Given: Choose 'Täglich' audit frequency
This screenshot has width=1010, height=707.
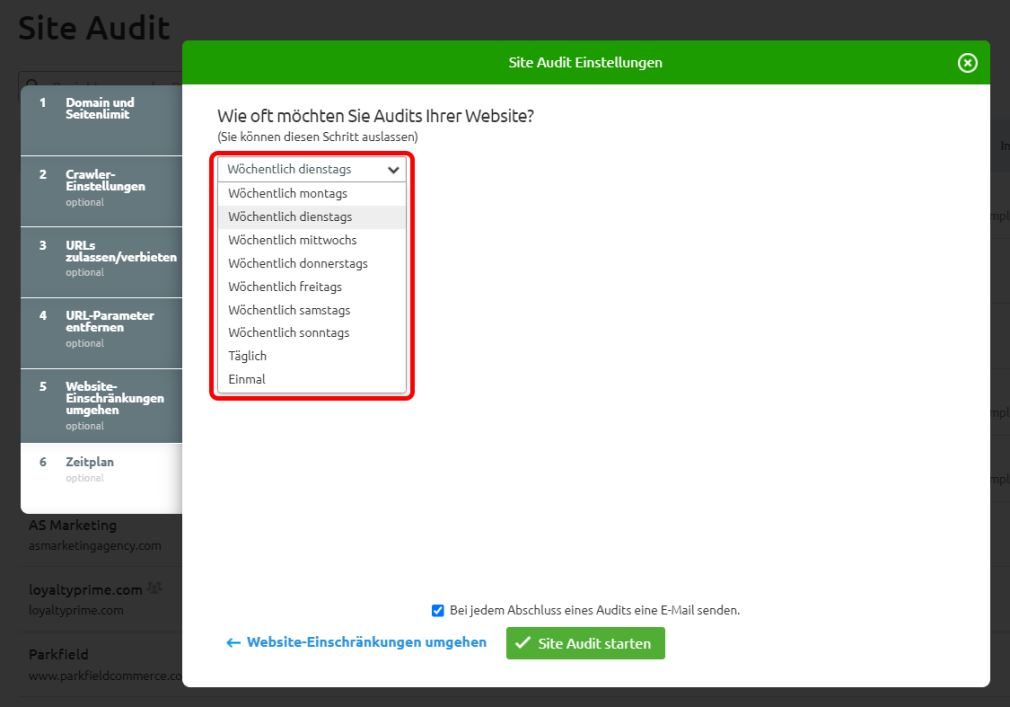Looking at the screenshot, I should coord(248,356).
